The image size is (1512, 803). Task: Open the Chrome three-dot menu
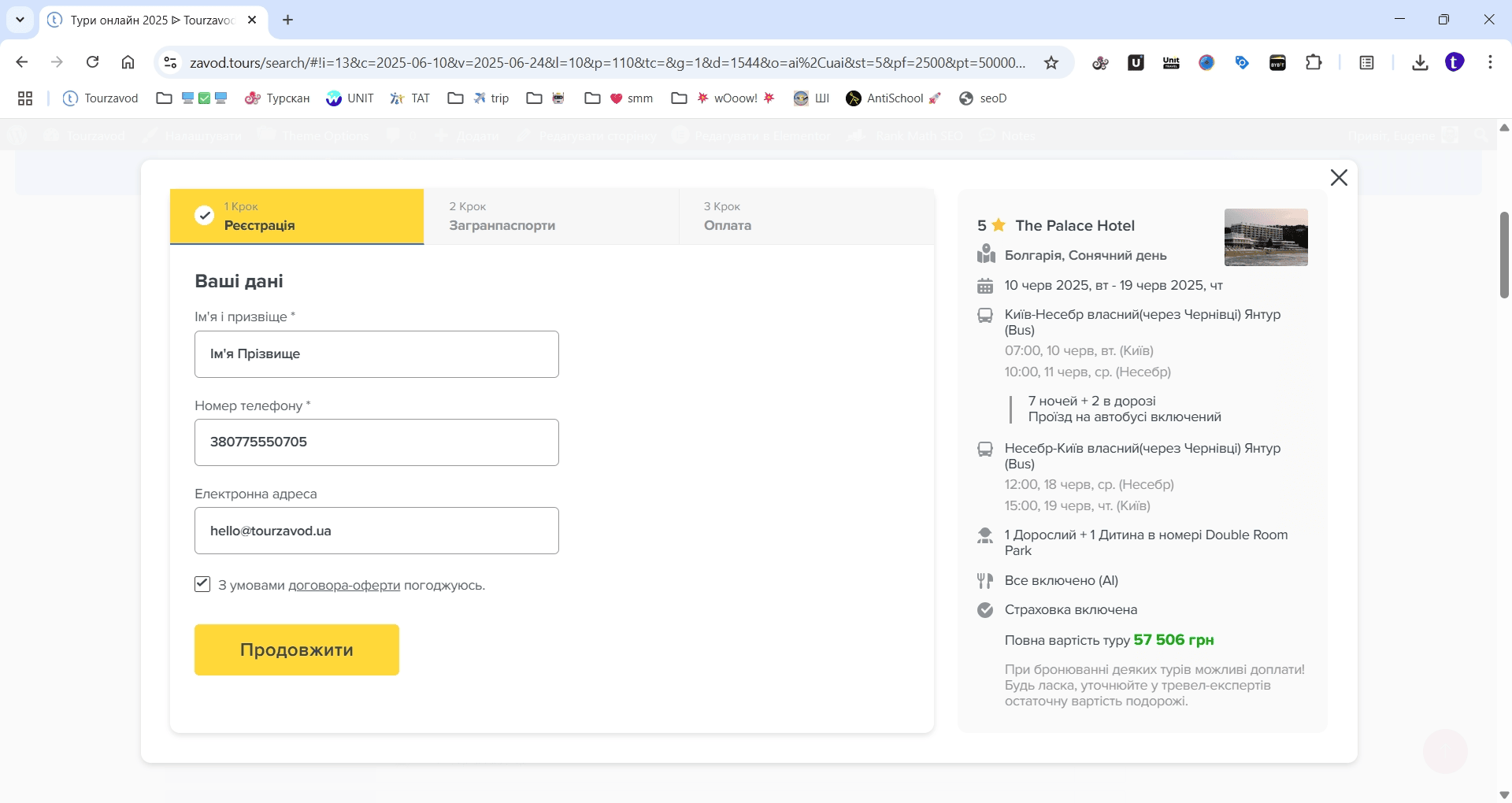pyautogui.click(x=1490, y=62)
